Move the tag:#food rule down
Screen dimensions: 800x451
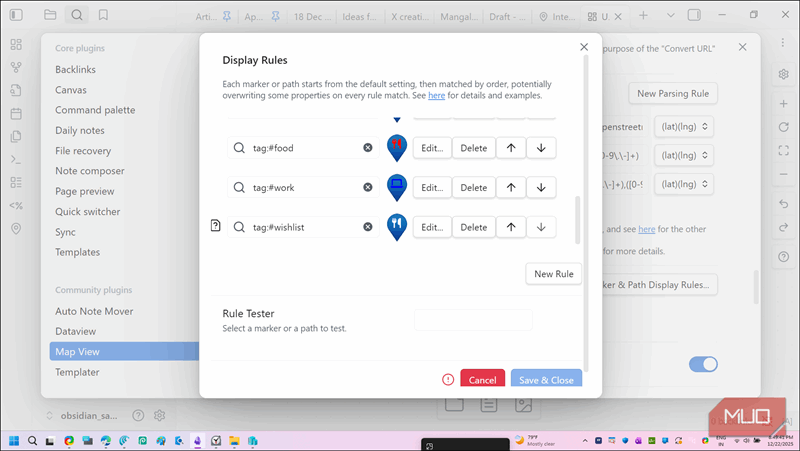tap(541, 148)
